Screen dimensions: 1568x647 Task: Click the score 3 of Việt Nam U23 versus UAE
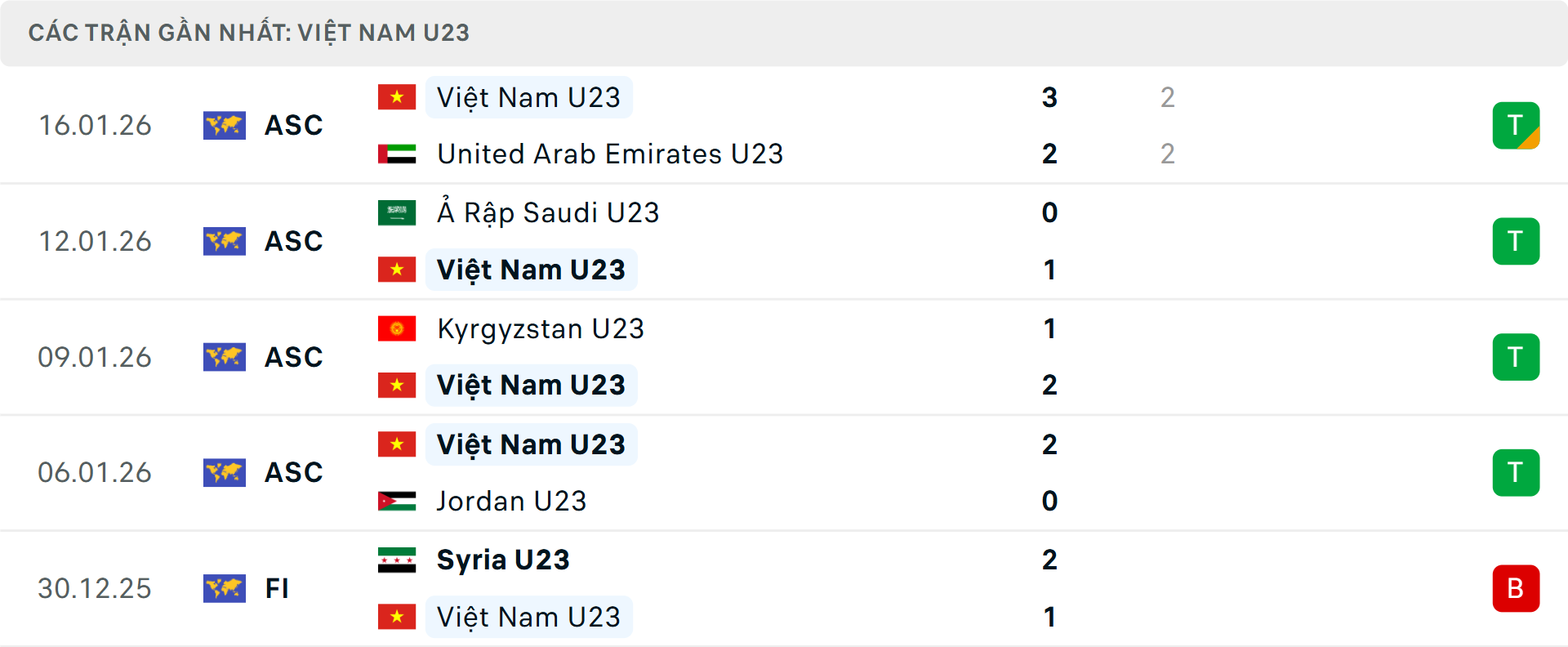pyautogui.click(x=1049, y=97)
